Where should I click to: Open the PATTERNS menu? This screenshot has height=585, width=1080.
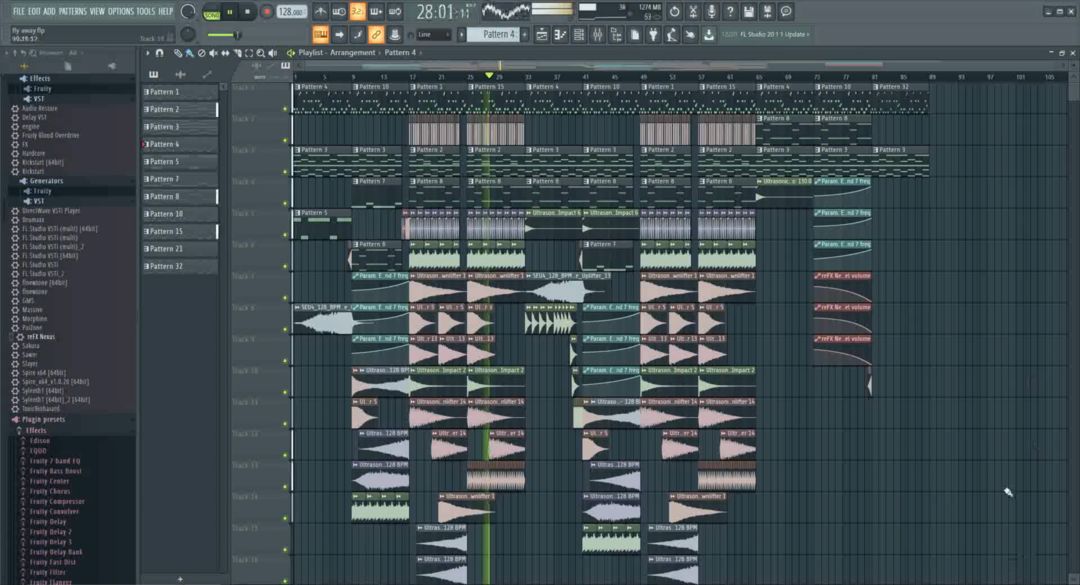72,11
